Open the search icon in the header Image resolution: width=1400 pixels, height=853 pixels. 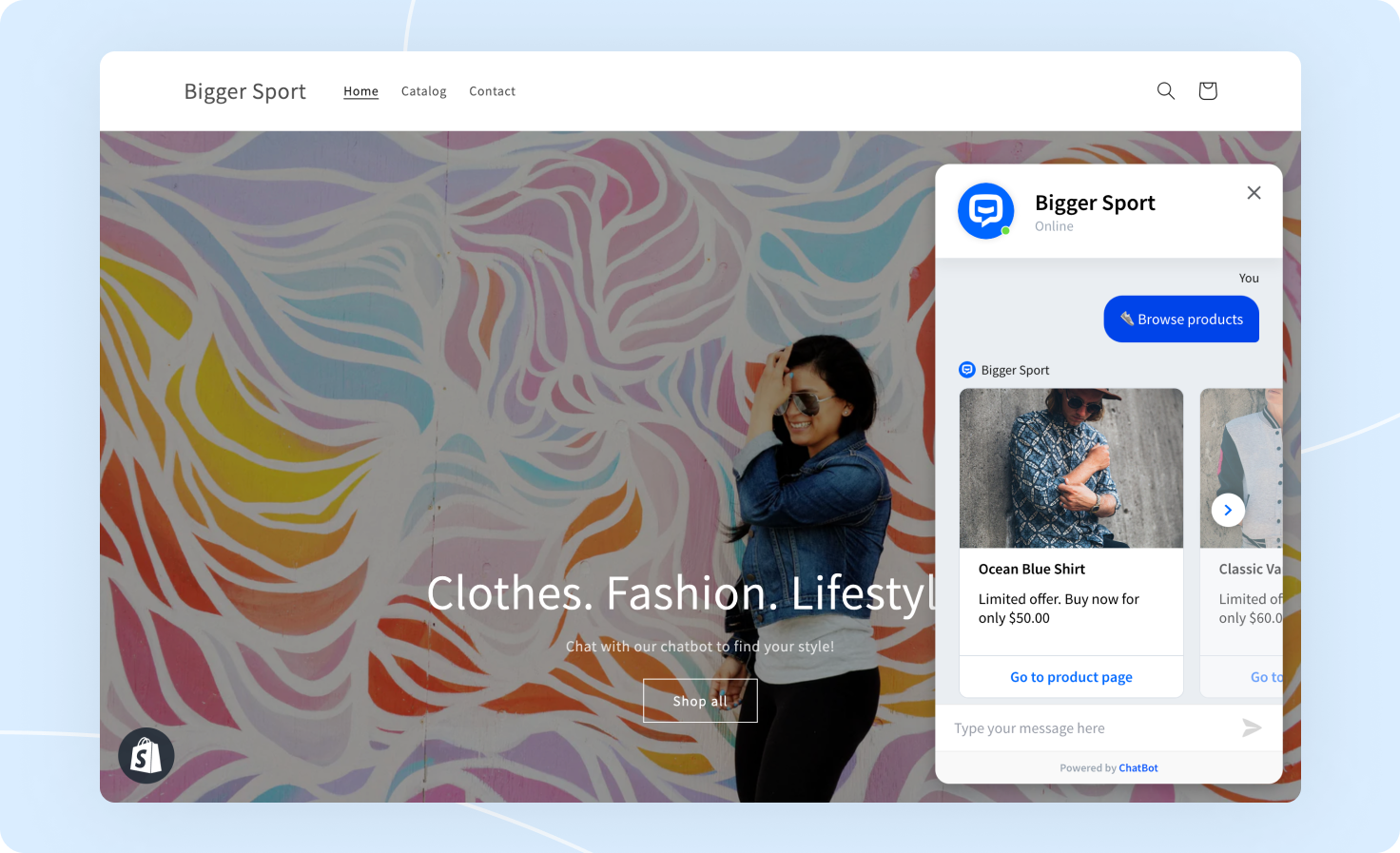pyautogui.click(x=1165, y=90)
